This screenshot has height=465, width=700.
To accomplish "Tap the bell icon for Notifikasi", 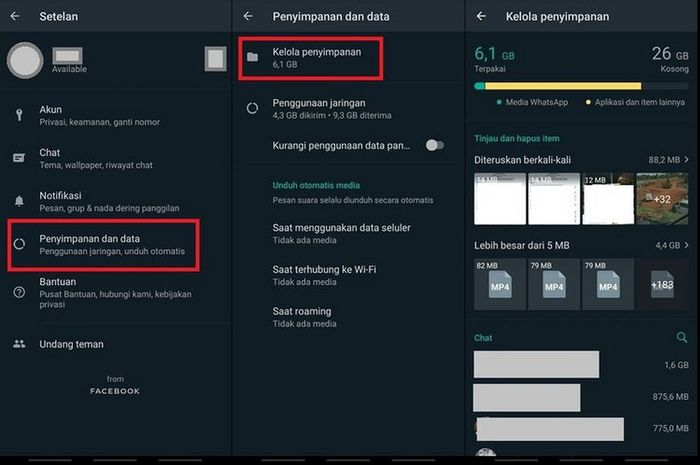I will tap(19, 201).
